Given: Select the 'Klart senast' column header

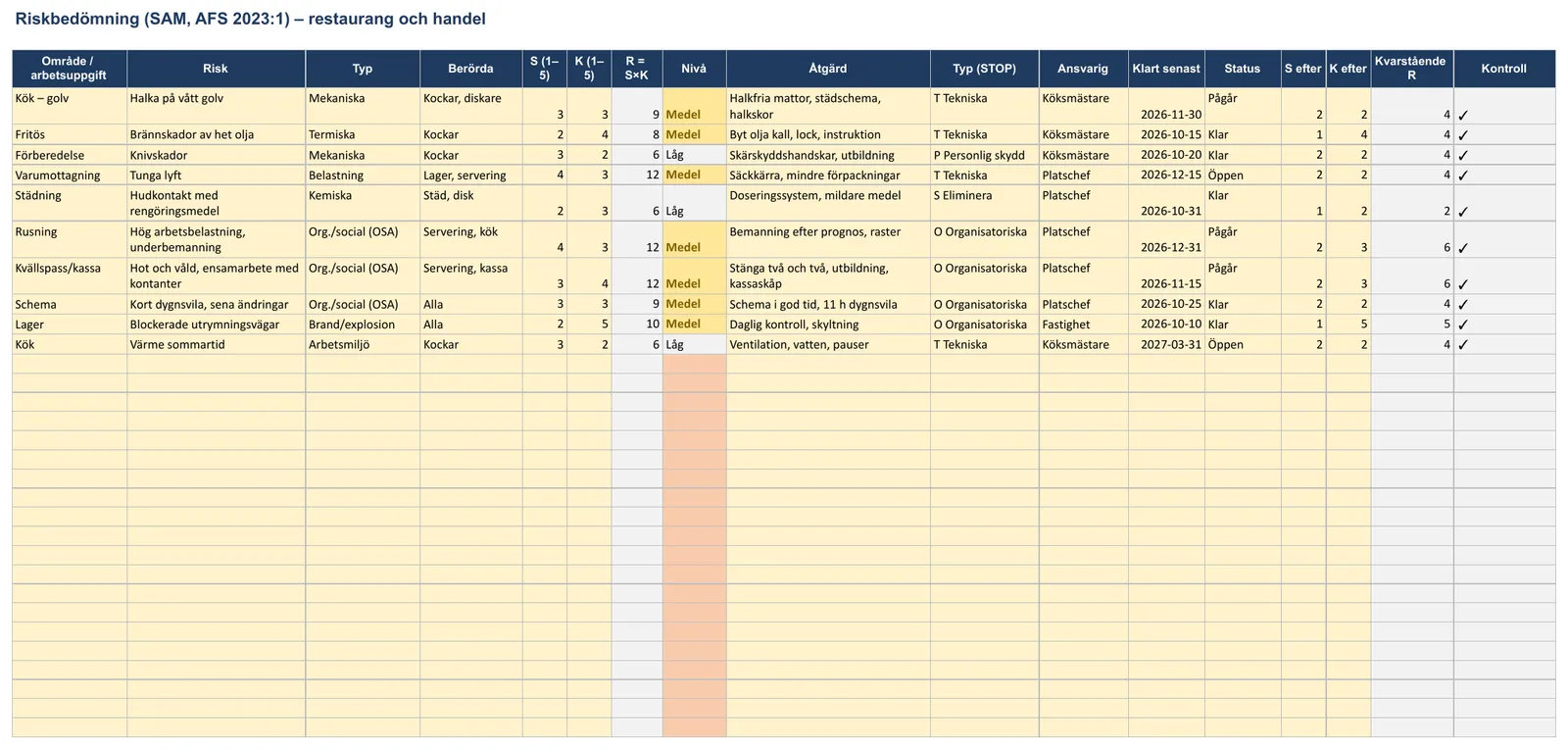Looking at the screenshot, I should (x=1166, y=69).
